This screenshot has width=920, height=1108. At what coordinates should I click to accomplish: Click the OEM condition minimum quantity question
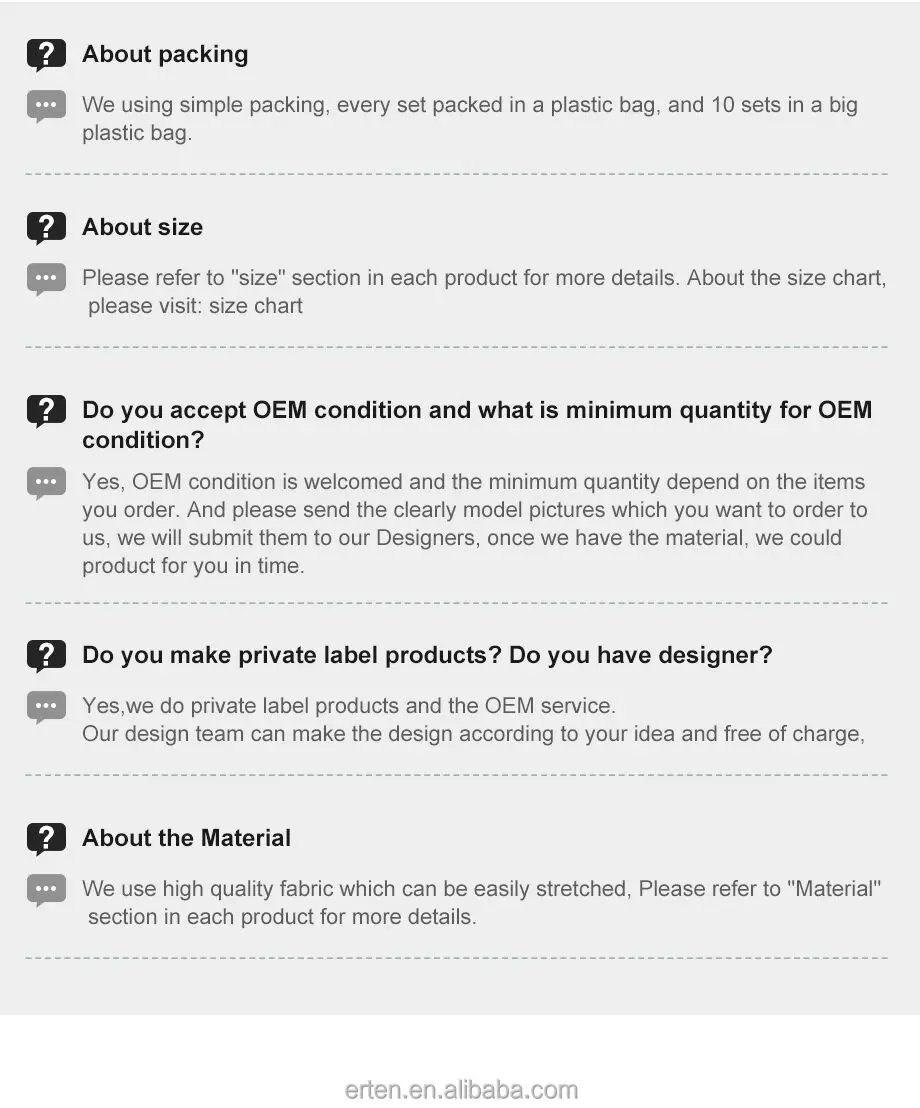(x=477, y=425)
